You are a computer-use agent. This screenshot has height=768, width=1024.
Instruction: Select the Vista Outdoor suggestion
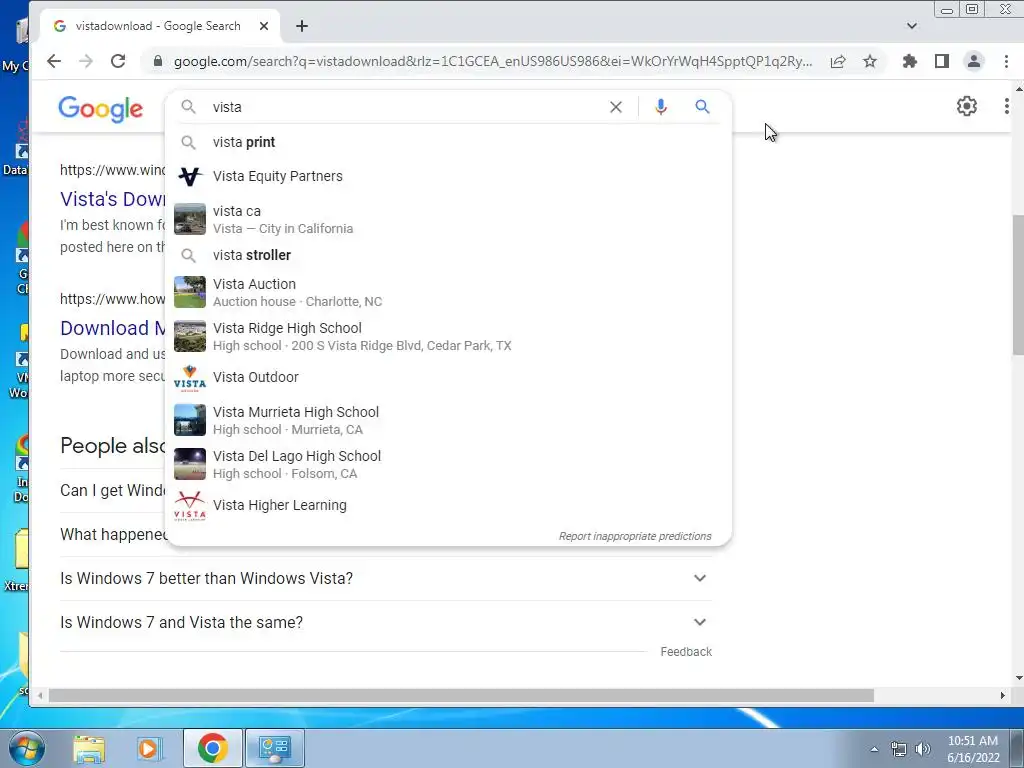point(449,377)
